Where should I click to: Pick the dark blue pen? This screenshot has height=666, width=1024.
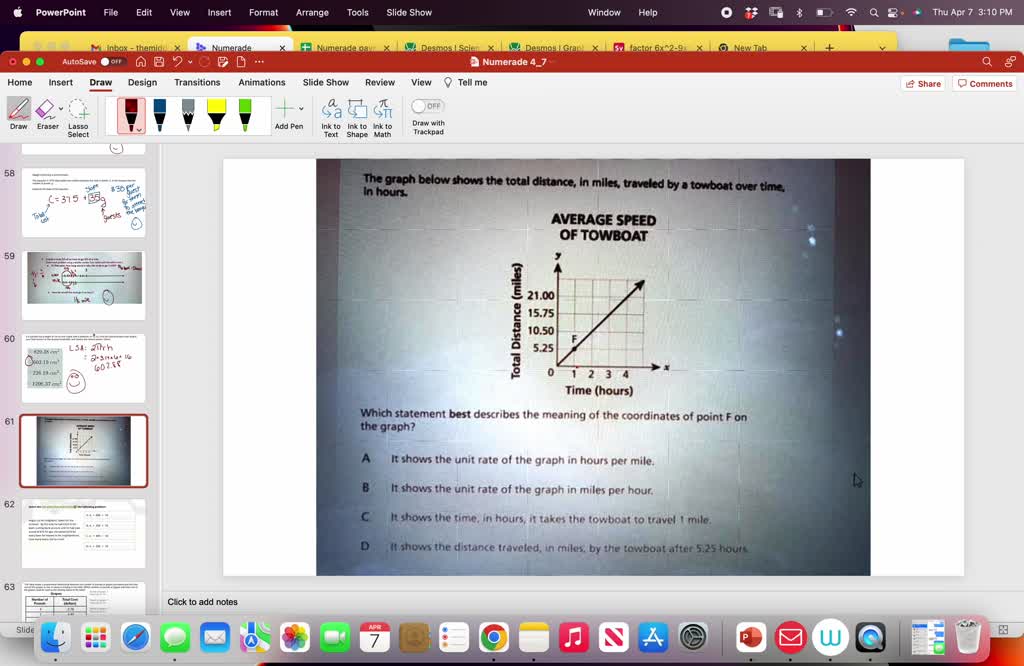(159, 114)
